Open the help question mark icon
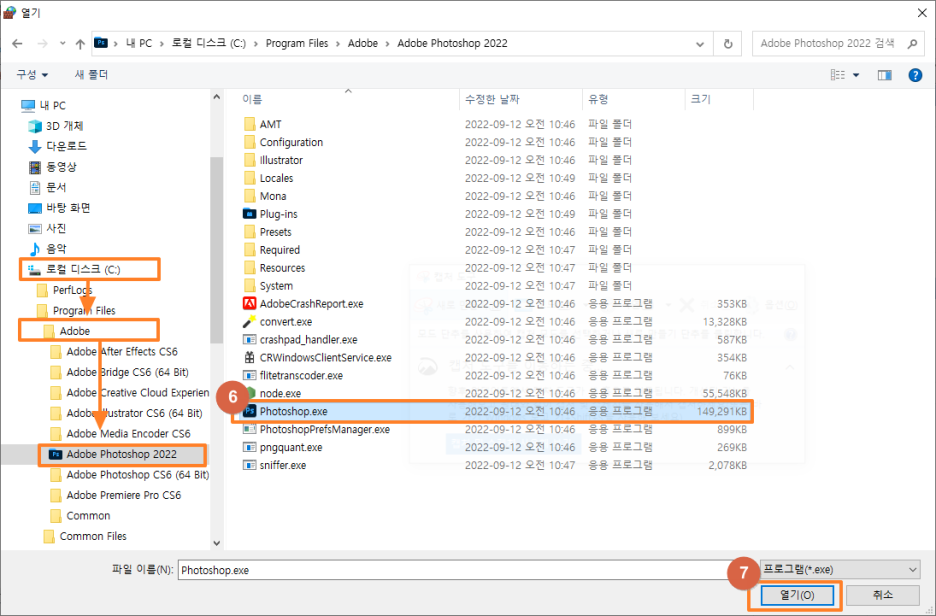936x616 pixels. tap(915, 75)
